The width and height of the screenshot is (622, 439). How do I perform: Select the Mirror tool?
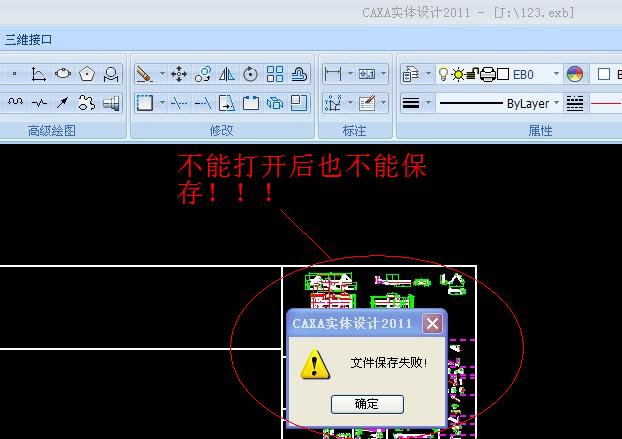point(227,74)
